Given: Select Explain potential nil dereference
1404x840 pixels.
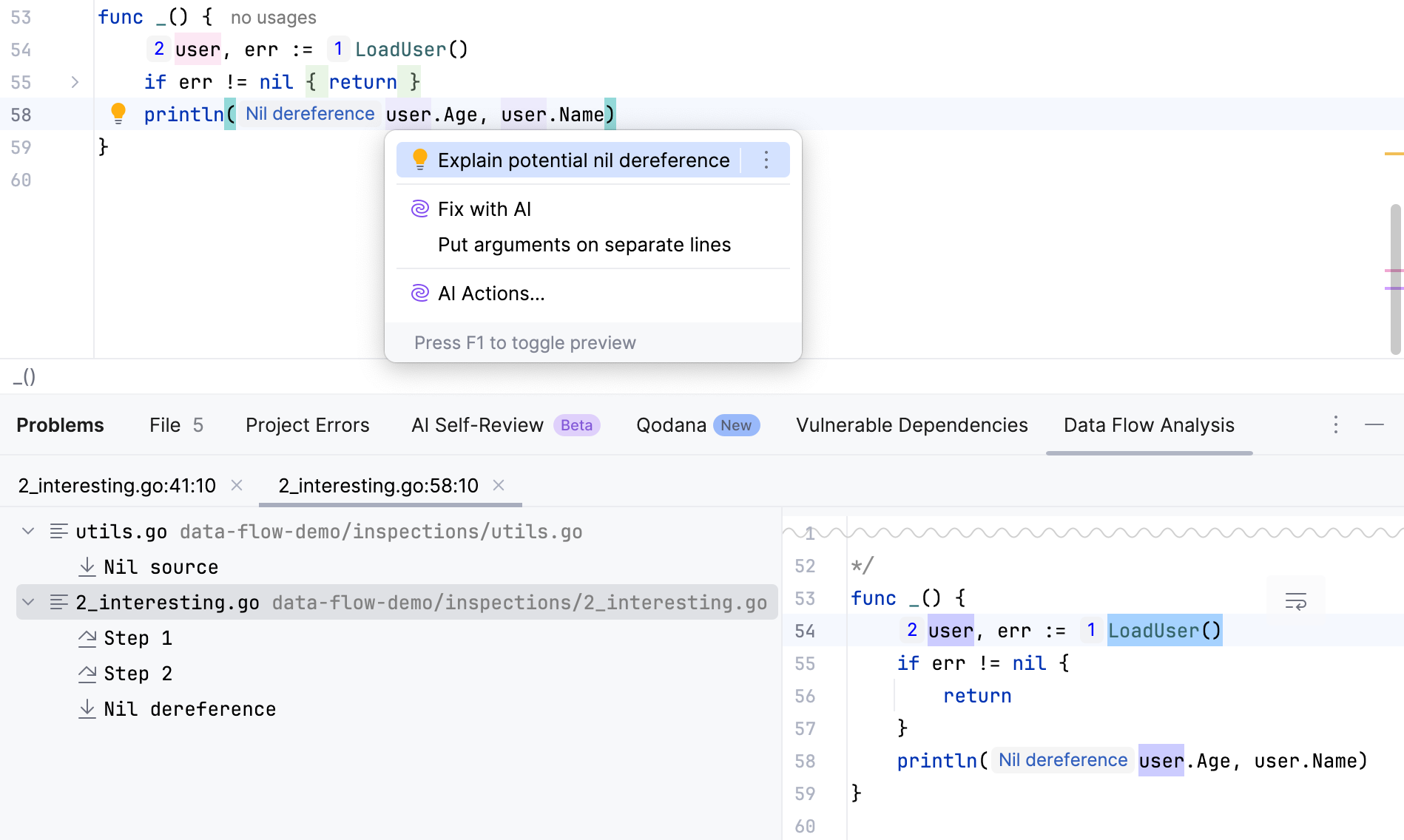Looking at the screenshot, I should [583, 160].
